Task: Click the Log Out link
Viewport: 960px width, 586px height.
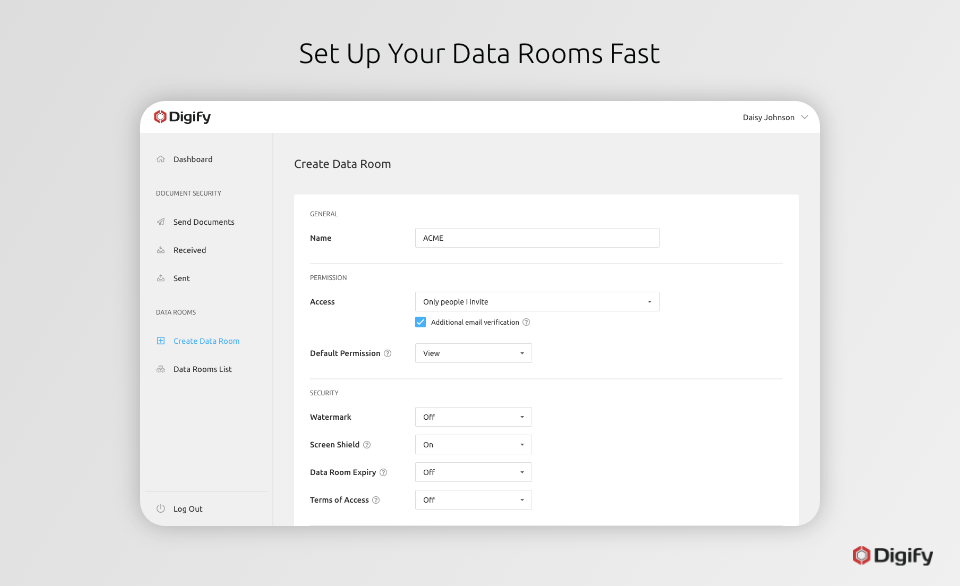Action: [x=188, y=509]
